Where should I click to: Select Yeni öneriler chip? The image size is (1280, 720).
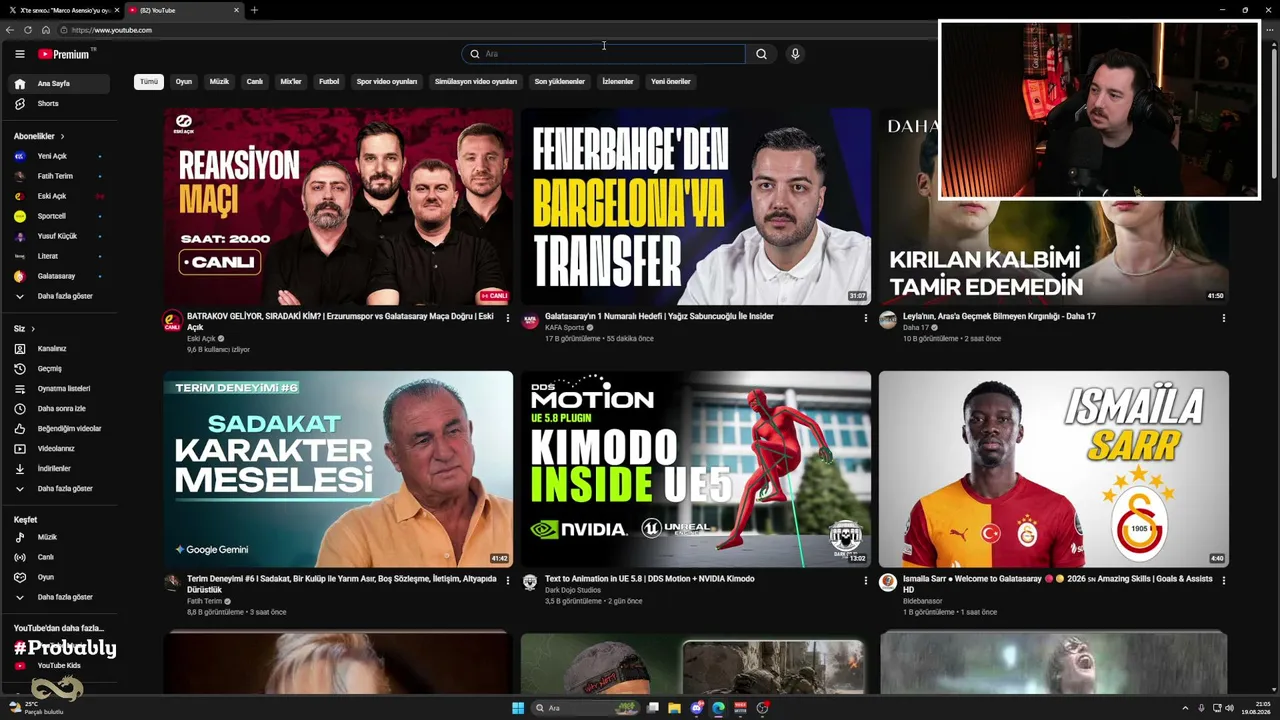coord(671,82)
